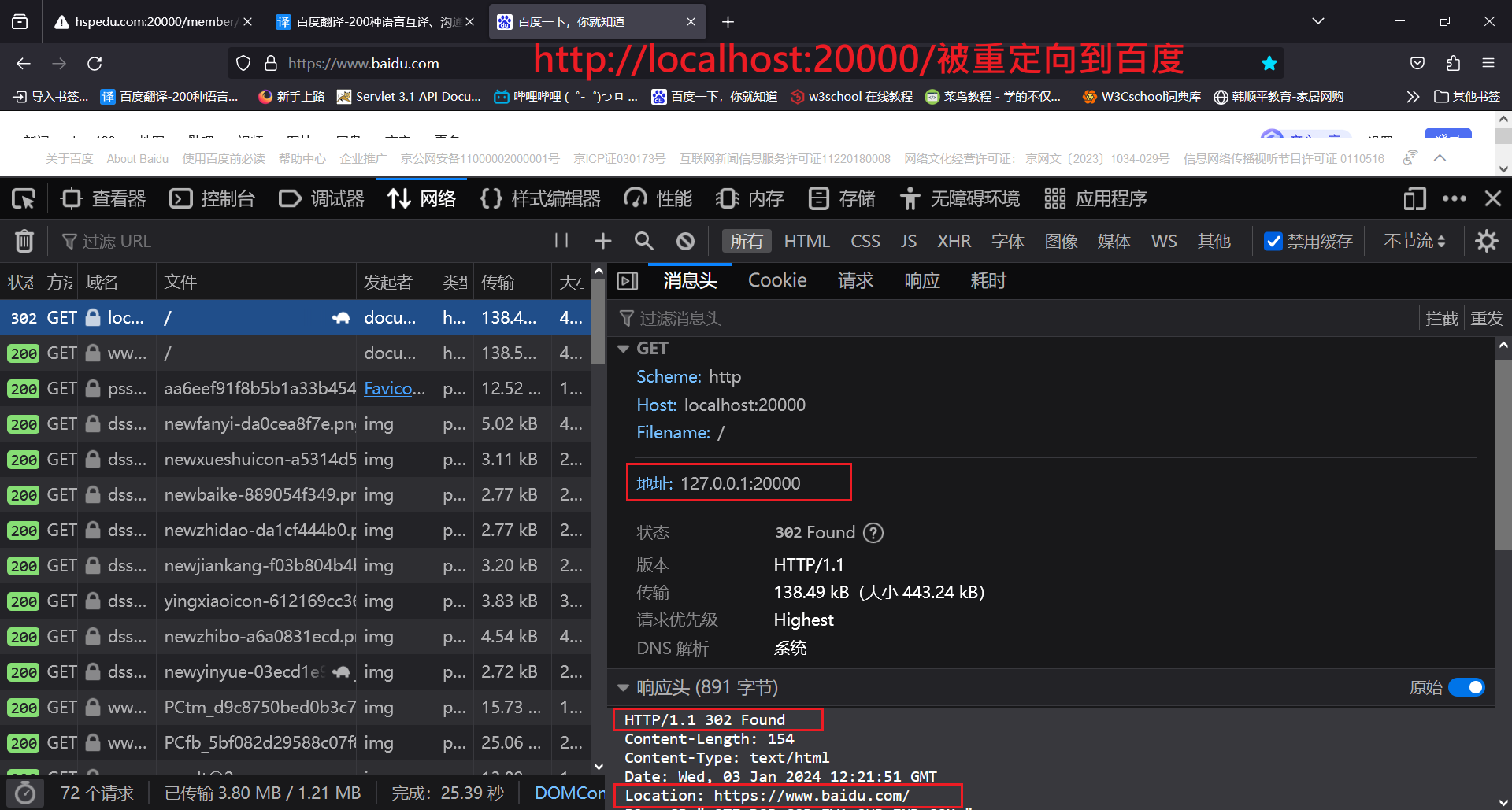
Task: Click the plus new request icon
Action: pos(603,241)
